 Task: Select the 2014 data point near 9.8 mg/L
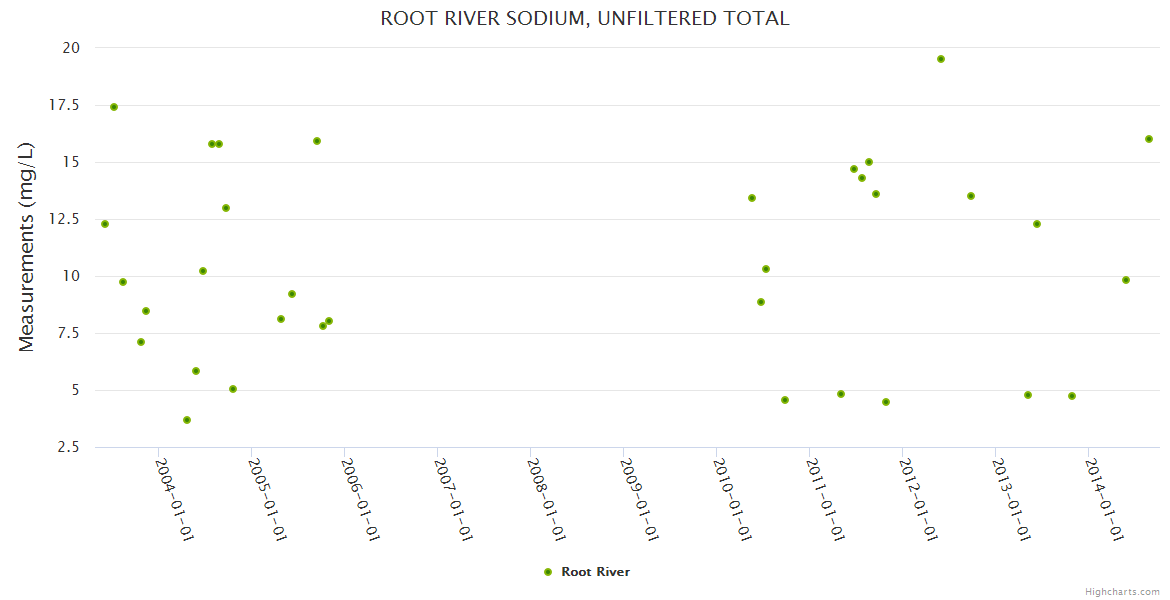click(1126, 280)
